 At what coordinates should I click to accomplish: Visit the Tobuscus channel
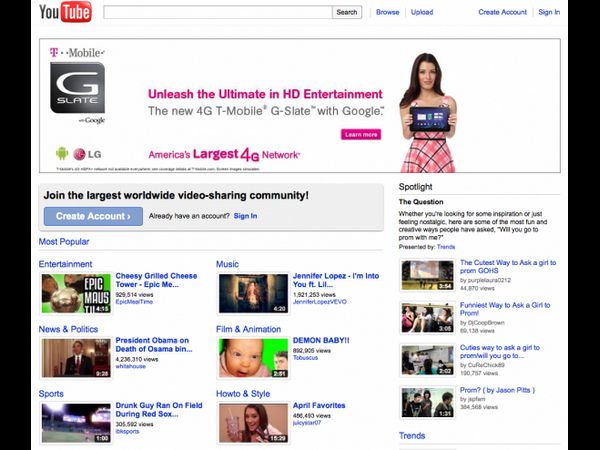pos(305,358)
